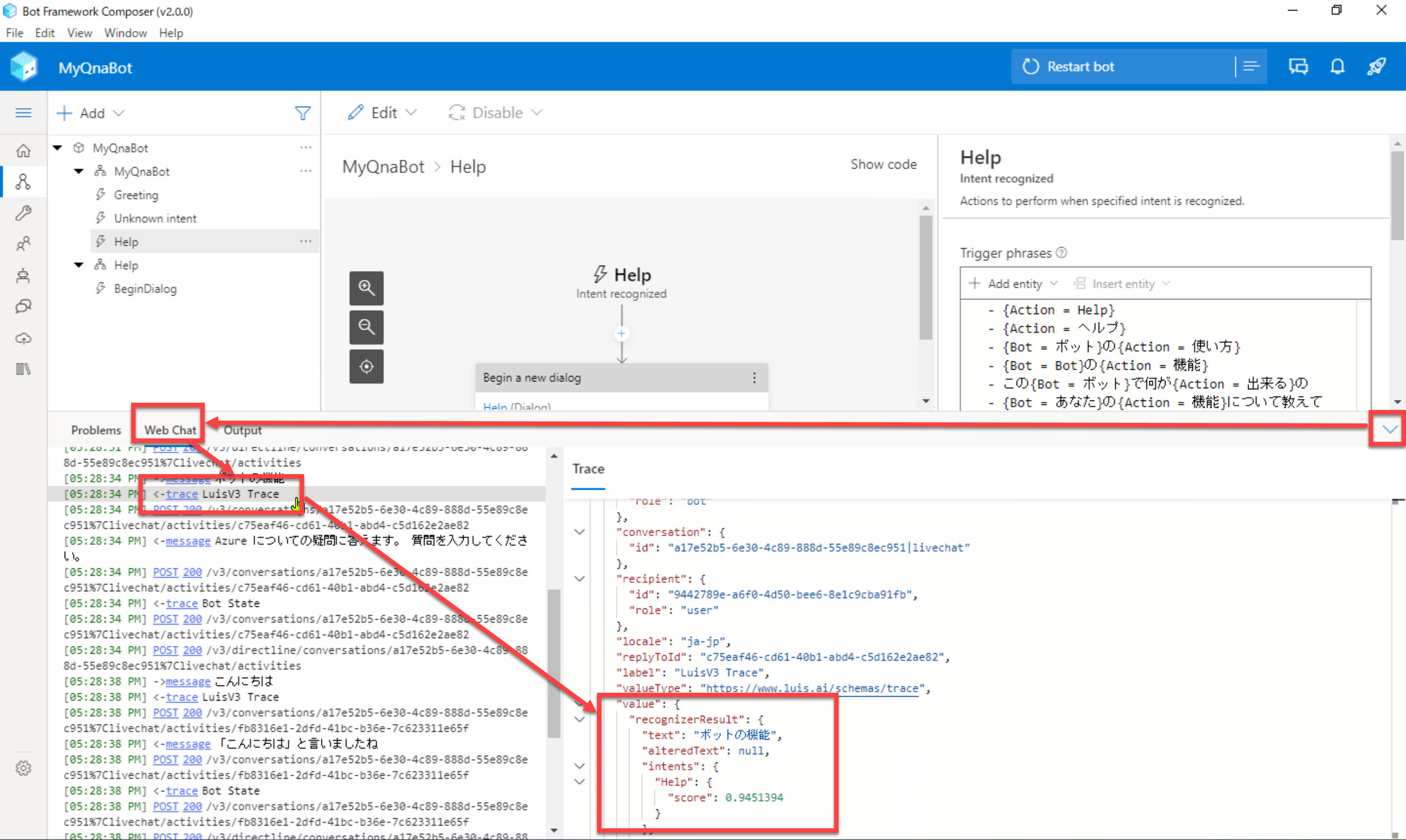Screen dimensions: 1406x840
Task: Open the File menu
Action: [14, 33]
